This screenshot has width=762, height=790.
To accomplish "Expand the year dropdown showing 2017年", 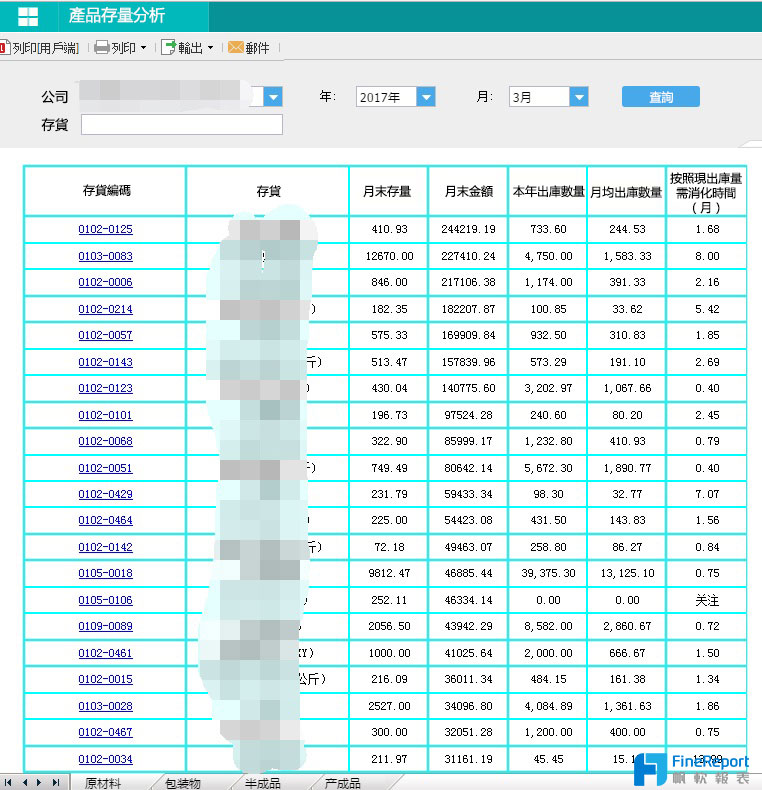I will [x=426, y=97].
